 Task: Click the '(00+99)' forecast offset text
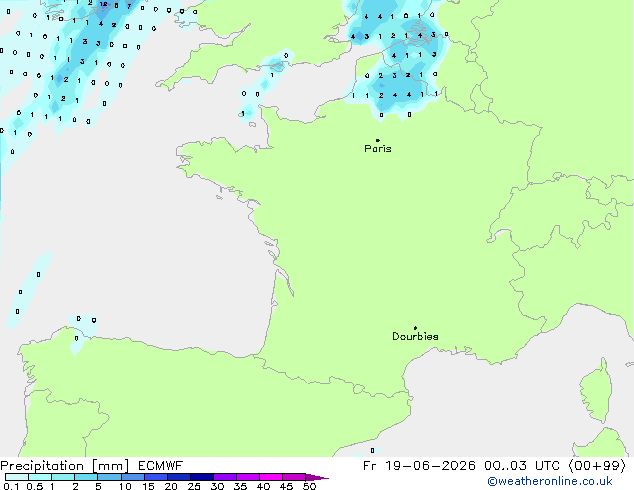tap(597, 466)
